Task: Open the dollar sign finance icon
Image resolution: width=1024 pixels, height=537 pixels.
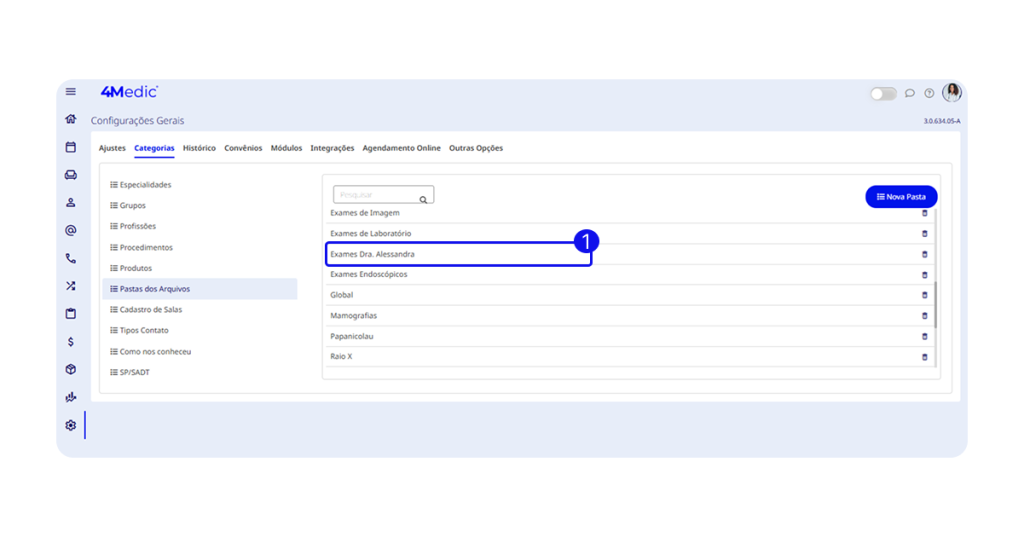Action: click(71, 342)
